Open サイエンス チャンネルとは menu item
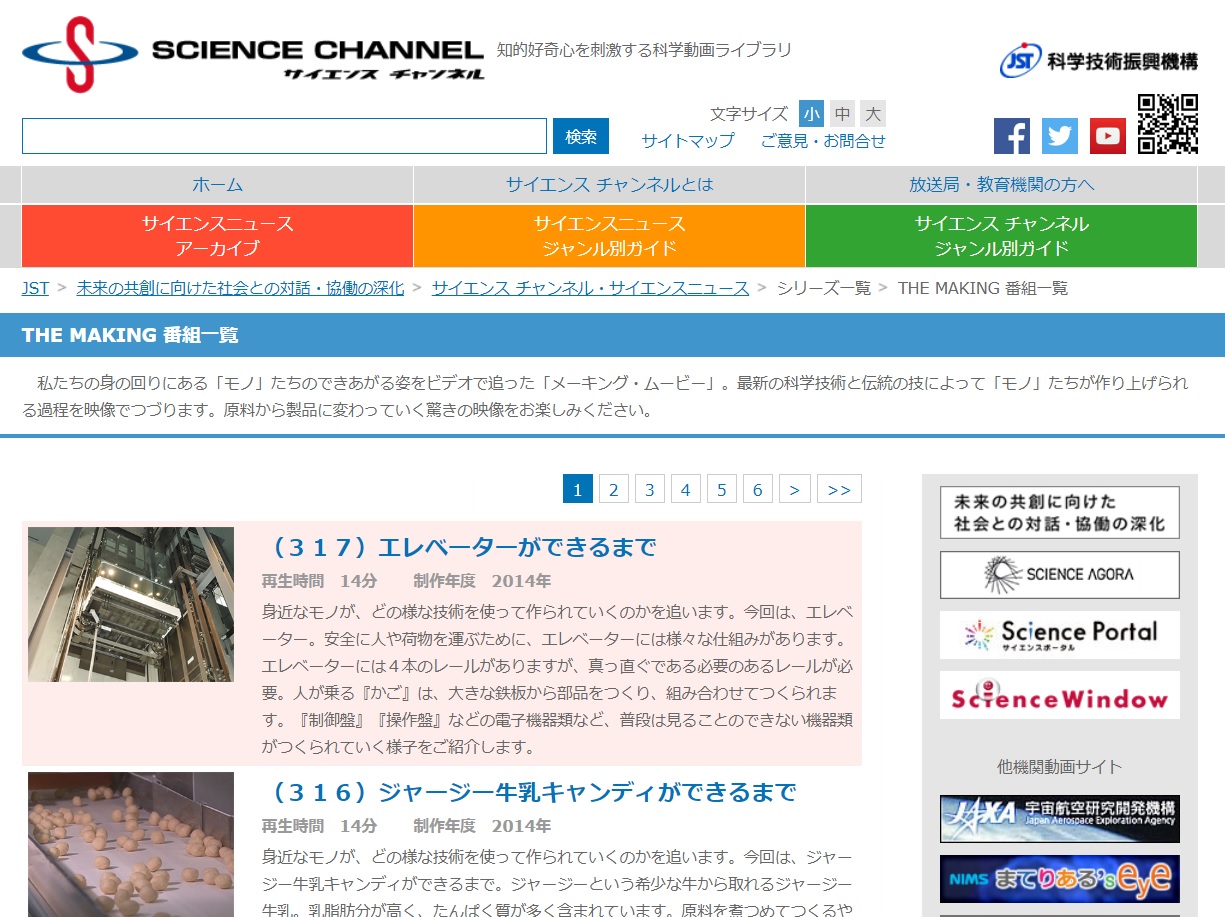 point(609,185)
